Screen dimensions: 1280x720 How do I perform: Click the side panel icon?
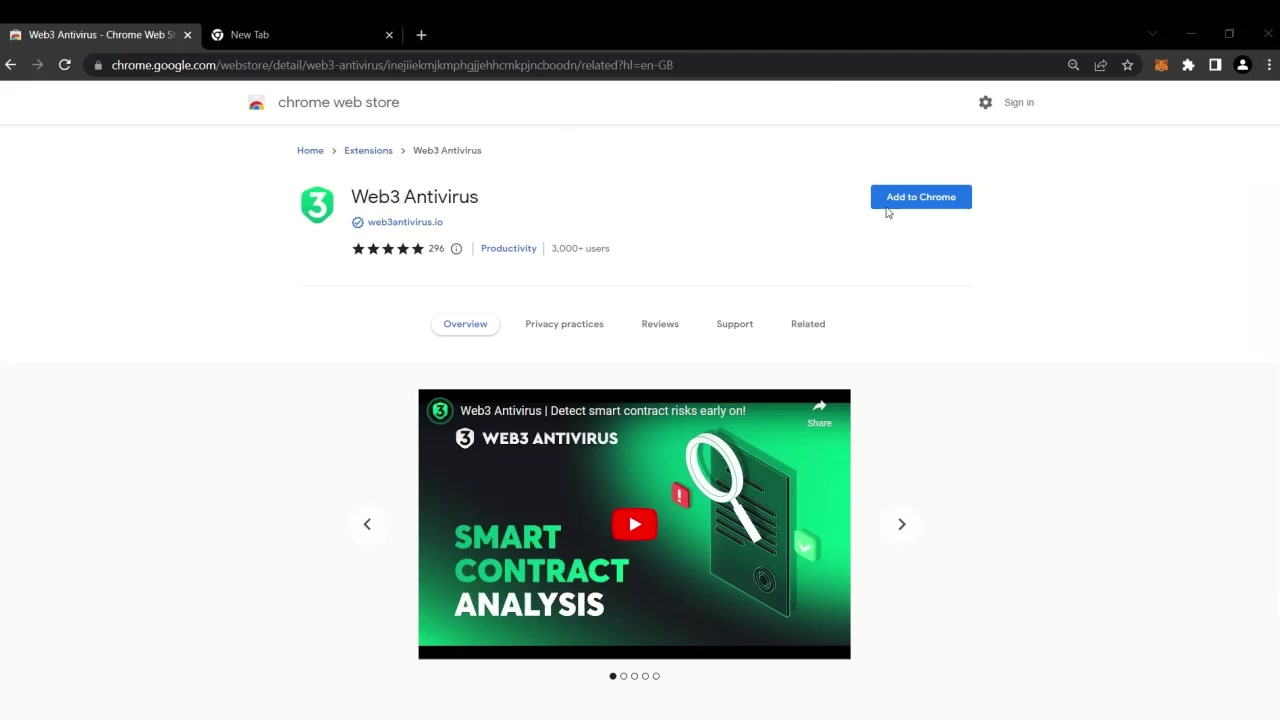click(x=1215, y=64)
